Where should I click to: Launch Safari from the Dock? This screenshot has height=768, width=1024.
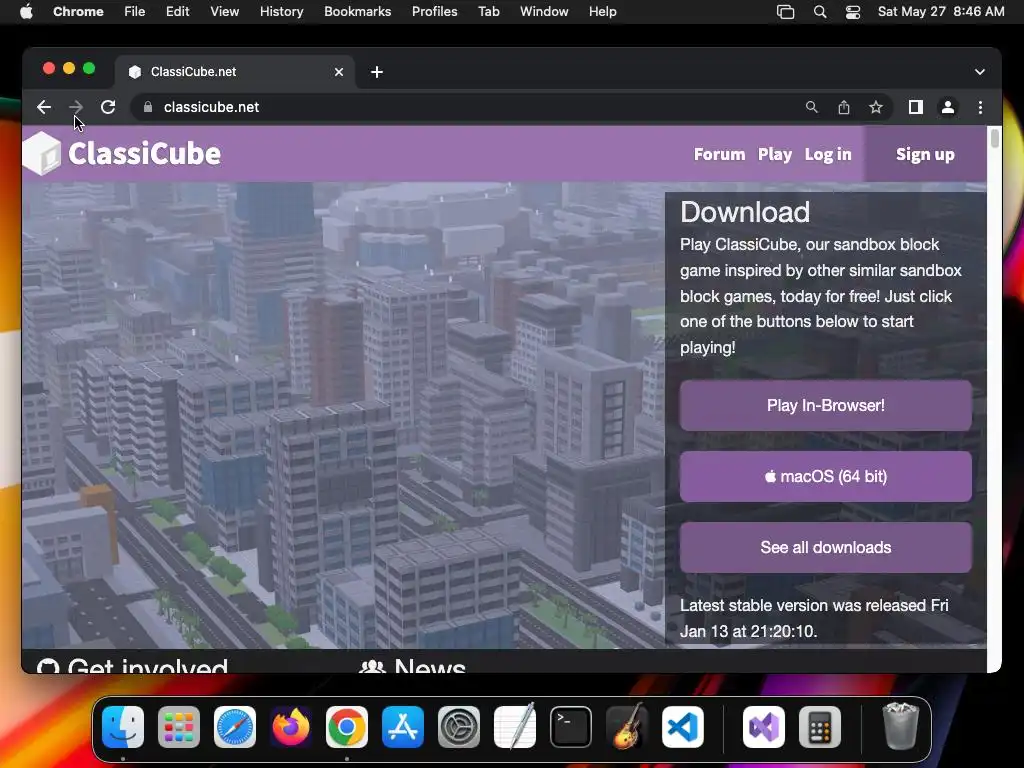coord(235,727)
